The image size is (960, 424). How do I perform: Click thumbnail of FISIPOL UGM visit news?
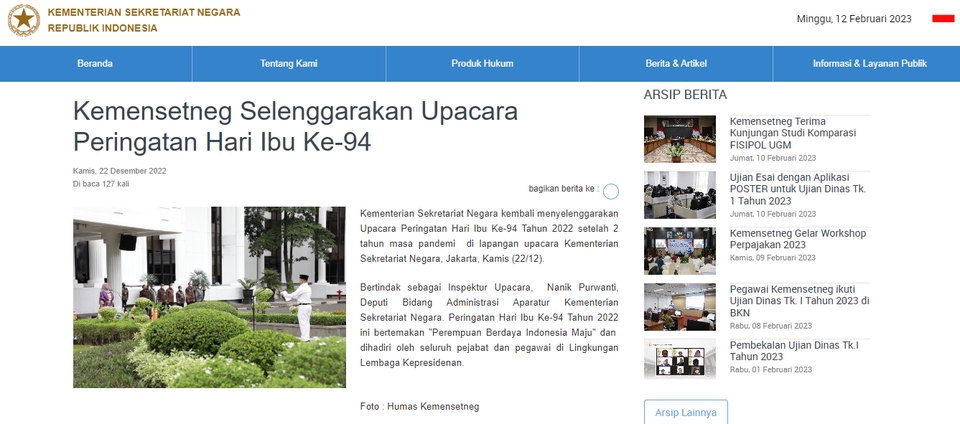[x=680, y=139]
